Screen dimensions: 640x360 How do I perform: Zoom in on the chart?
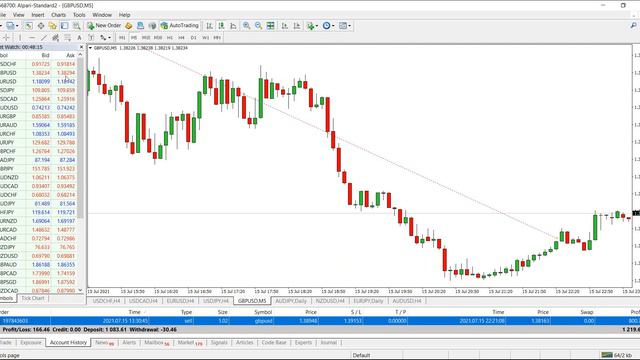[x=247, y=26]
